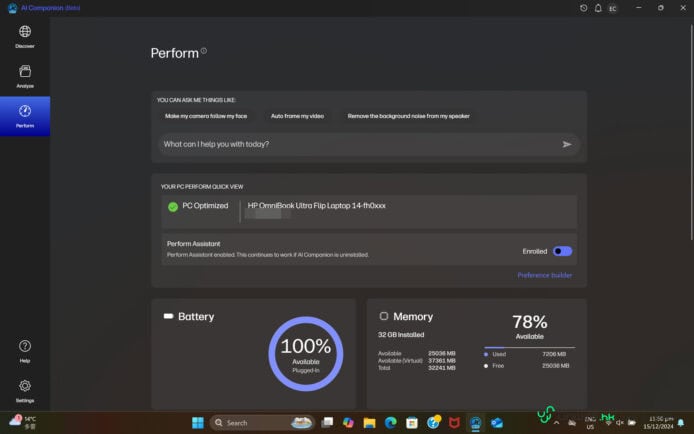Click the memory usage bar
694x434 pixels.
point(529,347)
